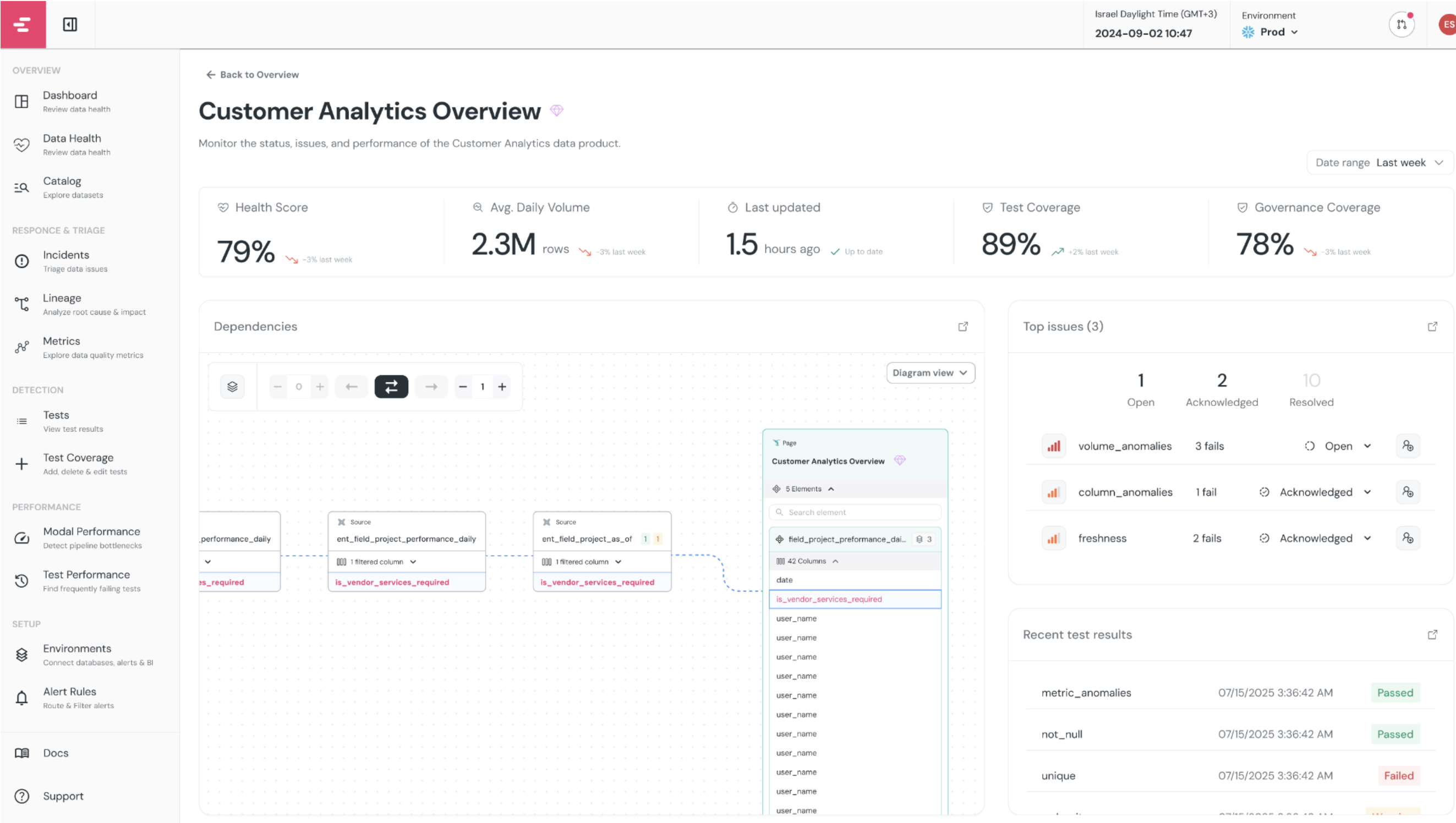Viewport: 1456px width, 823px height.
Task: Click the pull request icon in header
Action: click(x=1402, y=25)
